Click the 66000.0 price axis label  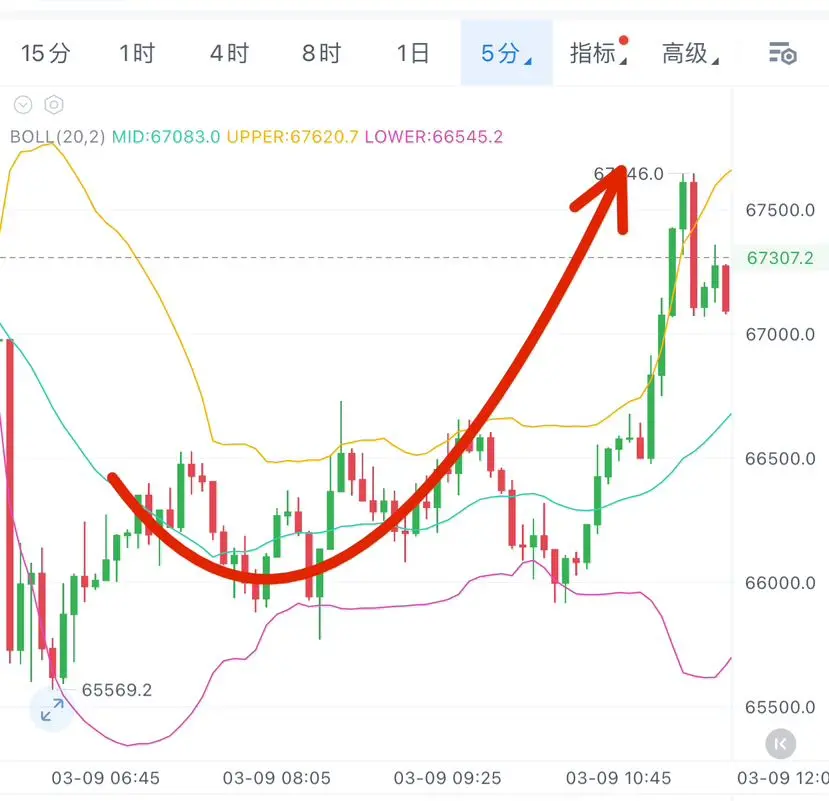click(x=780, y=583)
